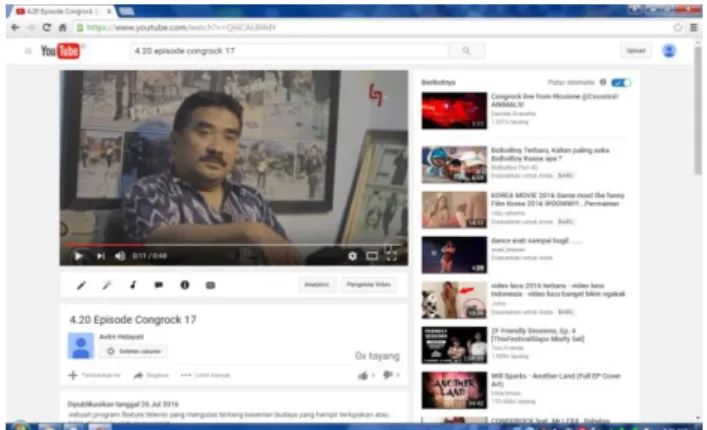707x430 pixels.
Task: Open the uploader's channel name link
Action: point(121,337)
